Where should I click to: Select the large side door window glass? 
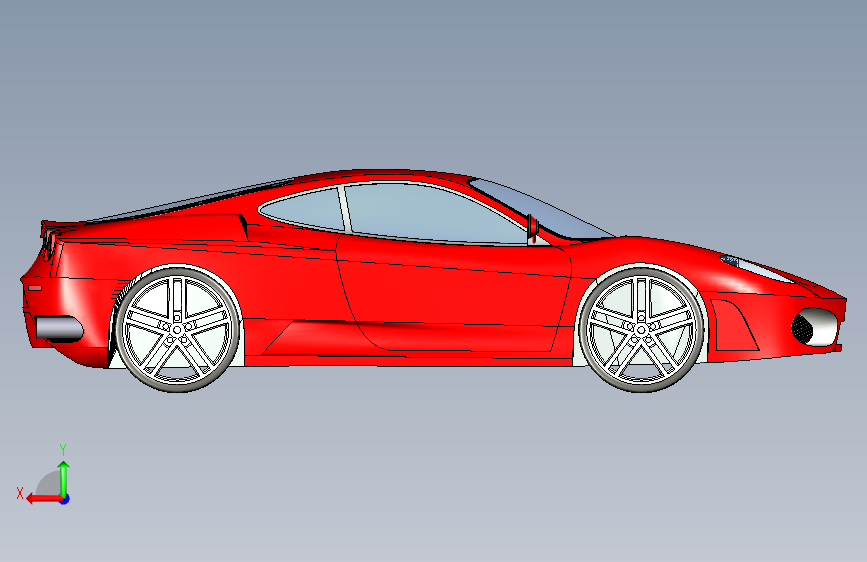[x=434, y=213]
